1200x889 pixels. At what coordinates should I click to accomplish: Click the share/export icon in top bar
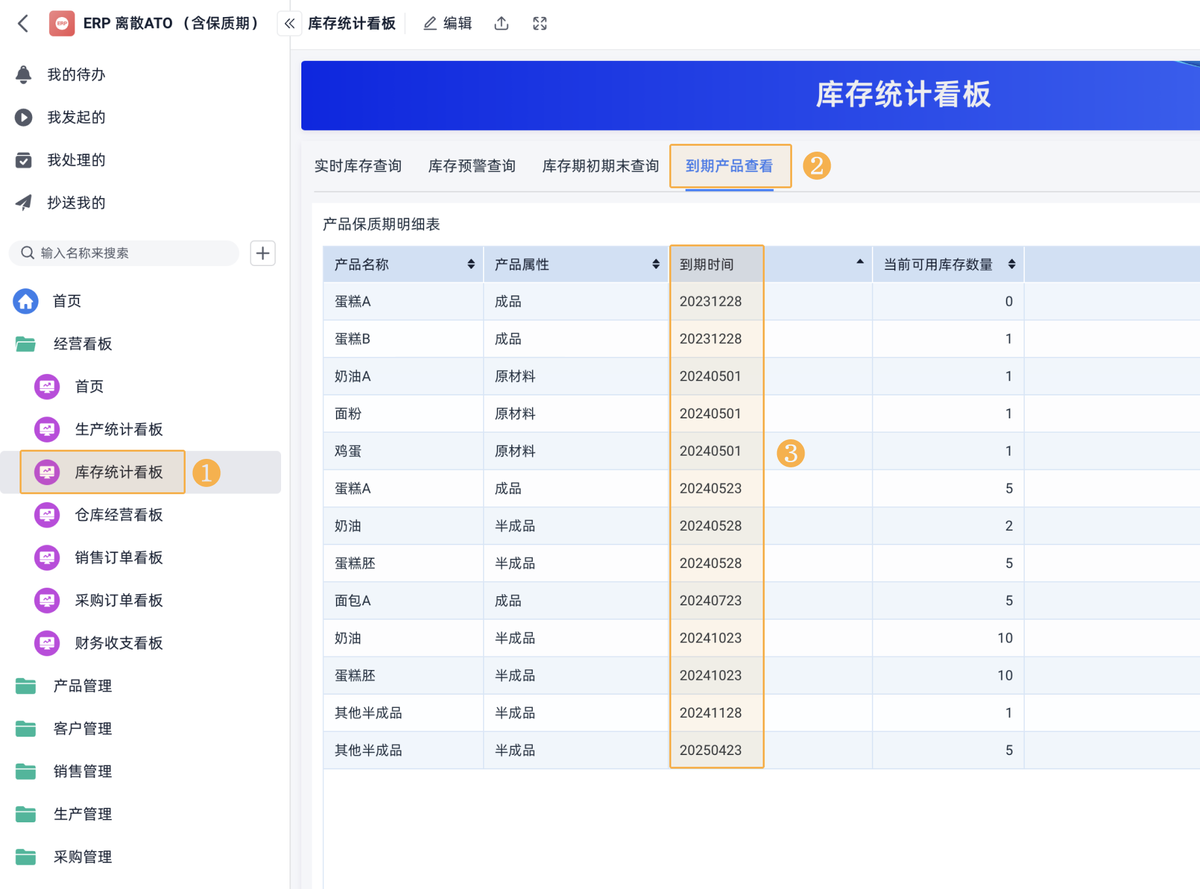(x=502, y=23)
